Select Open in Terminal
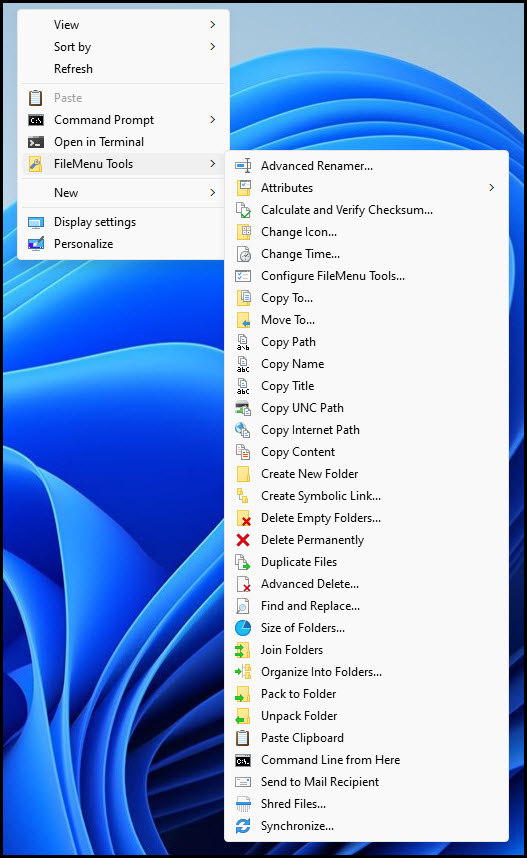The image size is (527, 858). pyautogui.click(x=123, y=142)
